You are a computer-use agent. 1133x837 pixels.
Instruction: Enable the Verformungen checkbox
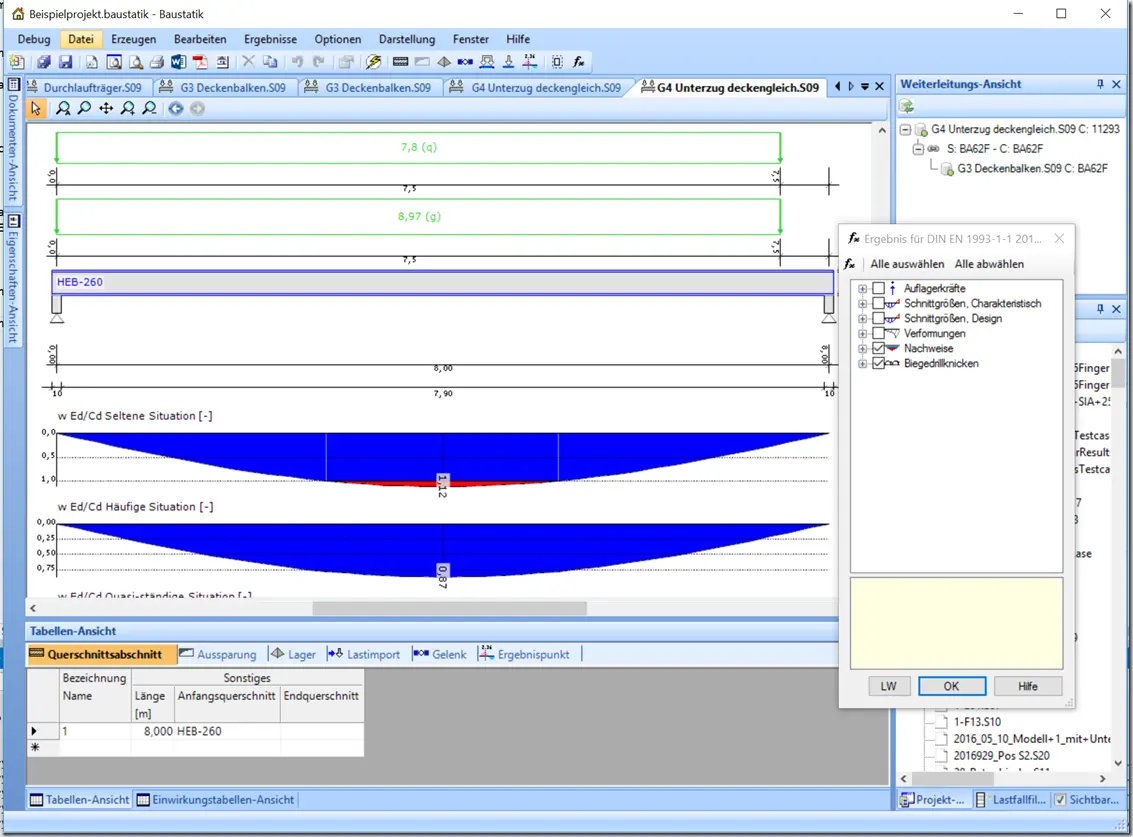coord(879,334)
